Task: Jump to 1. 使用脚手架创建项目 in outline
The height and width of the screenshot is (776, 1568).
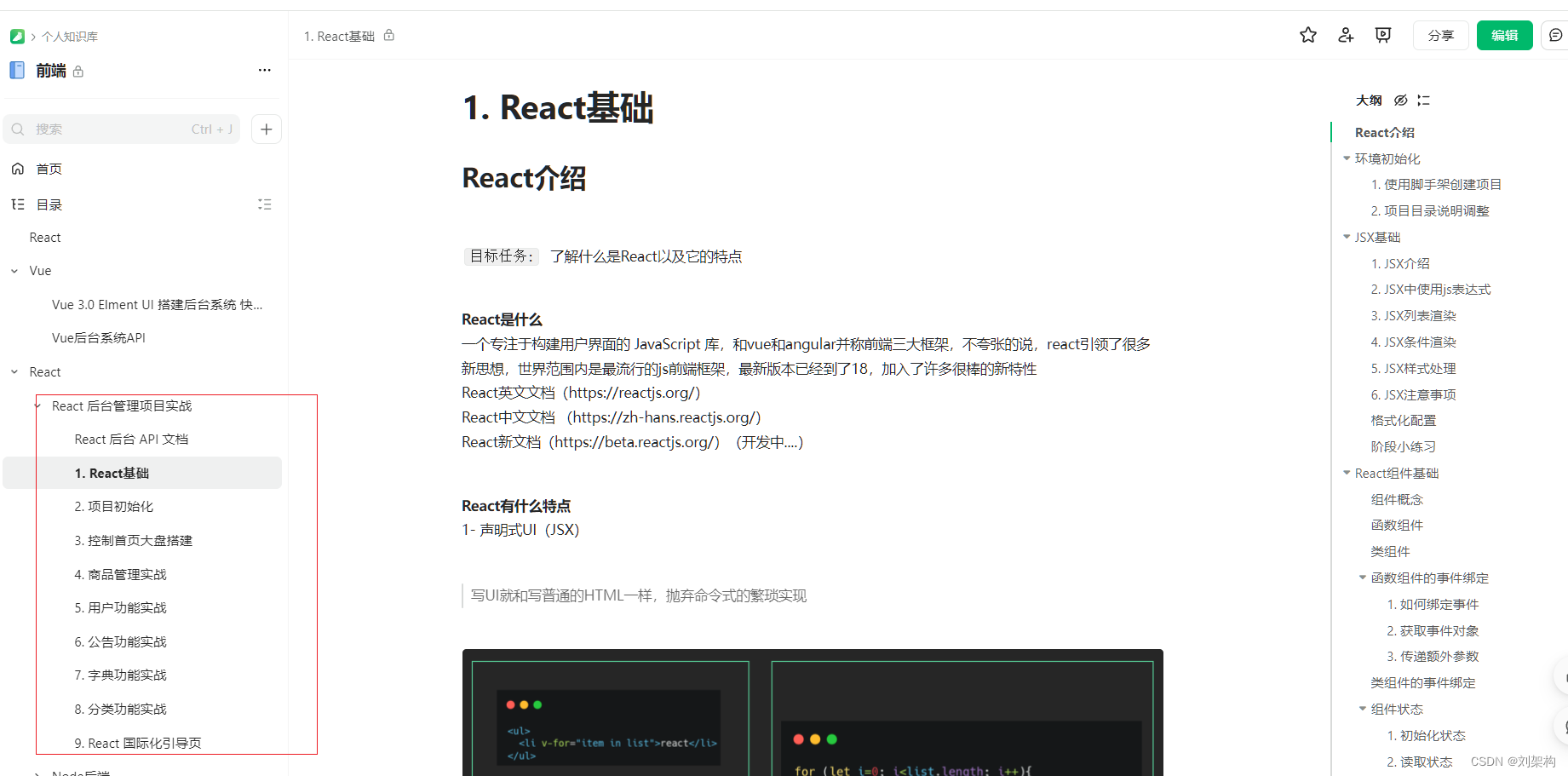Action: tap(1436, 185)
